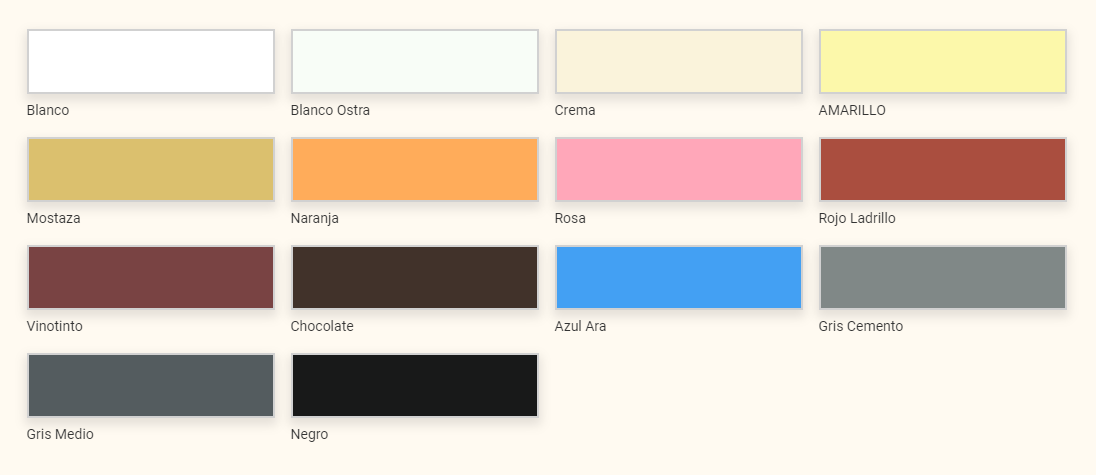Pick the Gris Cemento swatch
Image resolution: width=1096 pixels, height=476 pixels.
pyautogui.click(x=943, y=277)
